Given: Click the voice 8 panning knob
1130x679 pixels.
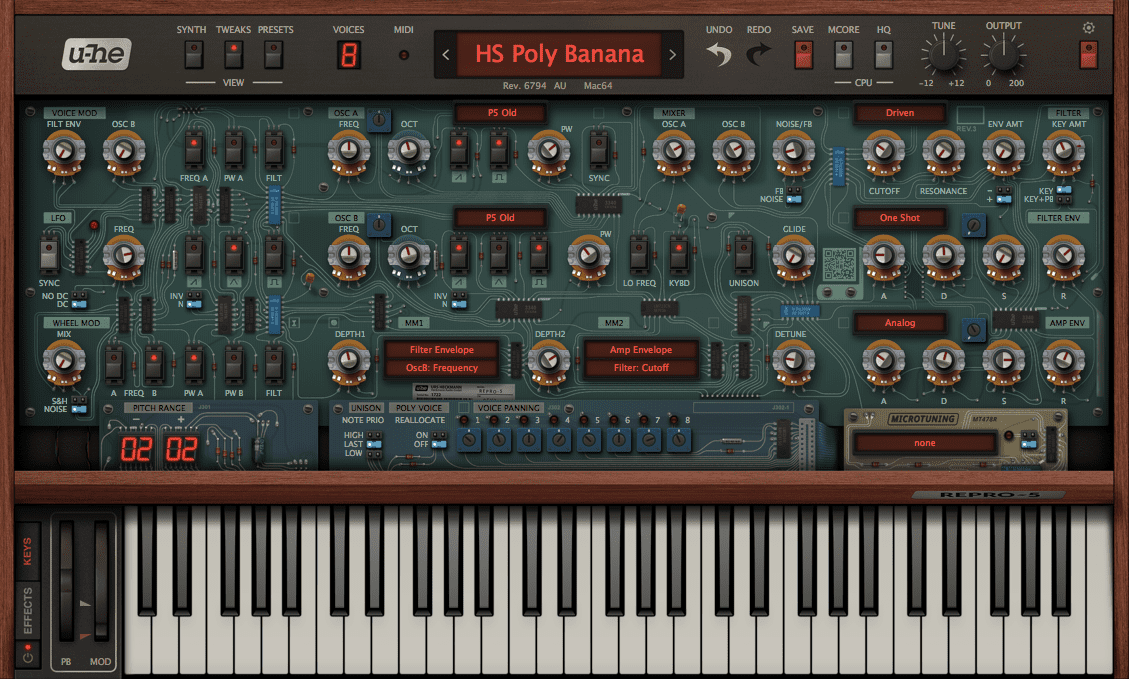Looking at the screenshot, I should [x=678, y=438].
